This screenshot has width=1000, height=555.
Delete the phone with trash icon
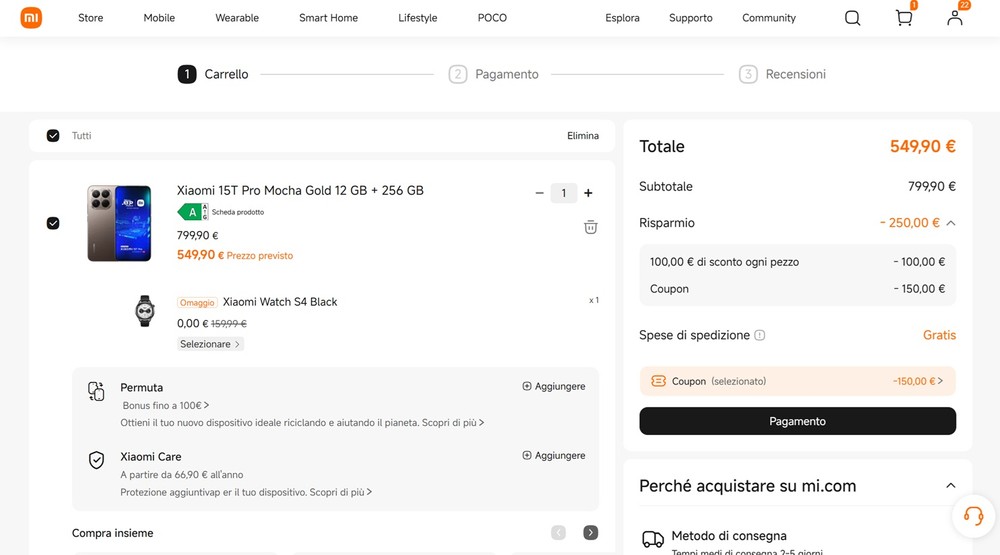pyautogui.click(x=591, y=227)
